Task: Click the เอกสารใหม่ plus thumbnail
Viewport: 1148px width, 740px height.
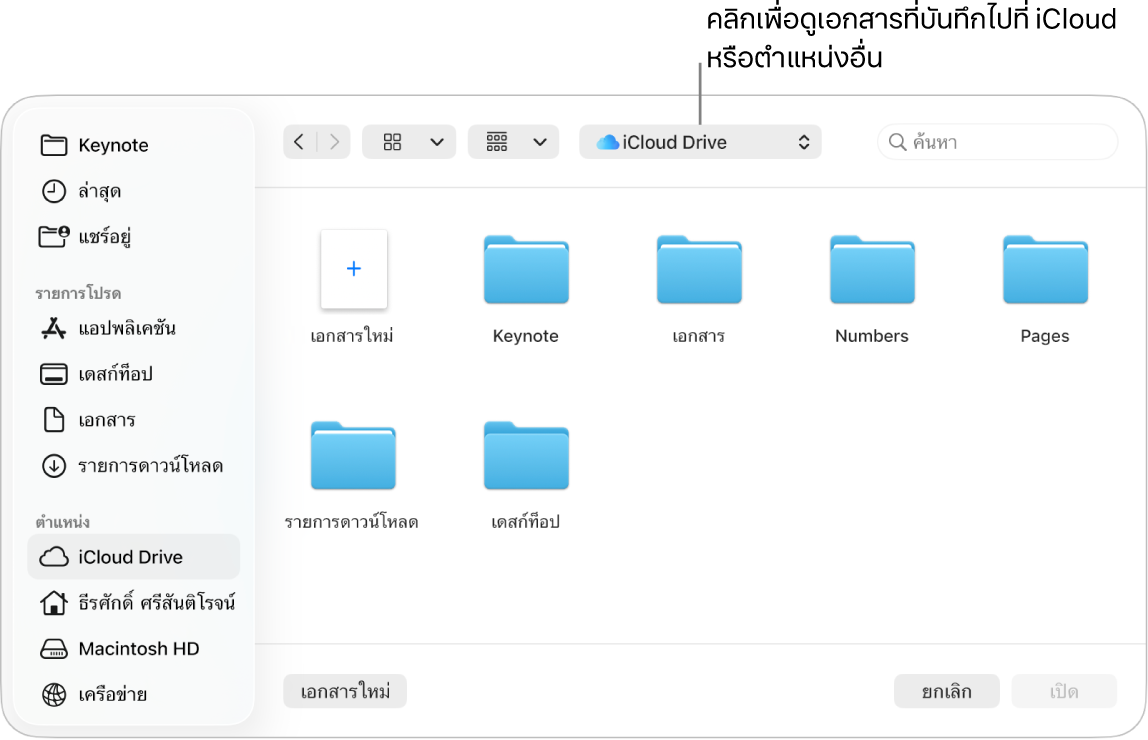Action: [354, 269]
